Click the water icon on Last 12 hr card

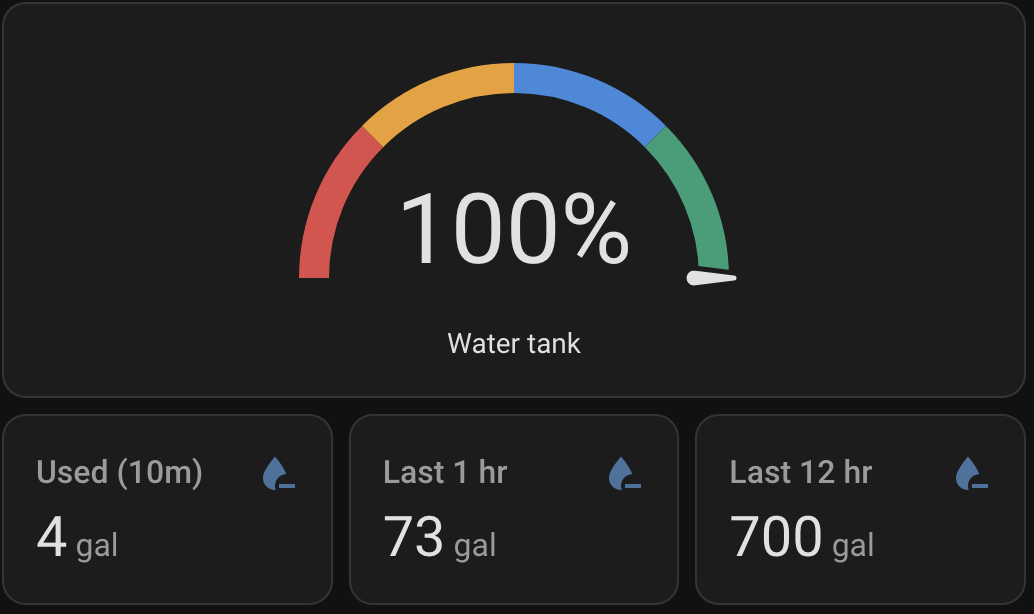(970, 473)
